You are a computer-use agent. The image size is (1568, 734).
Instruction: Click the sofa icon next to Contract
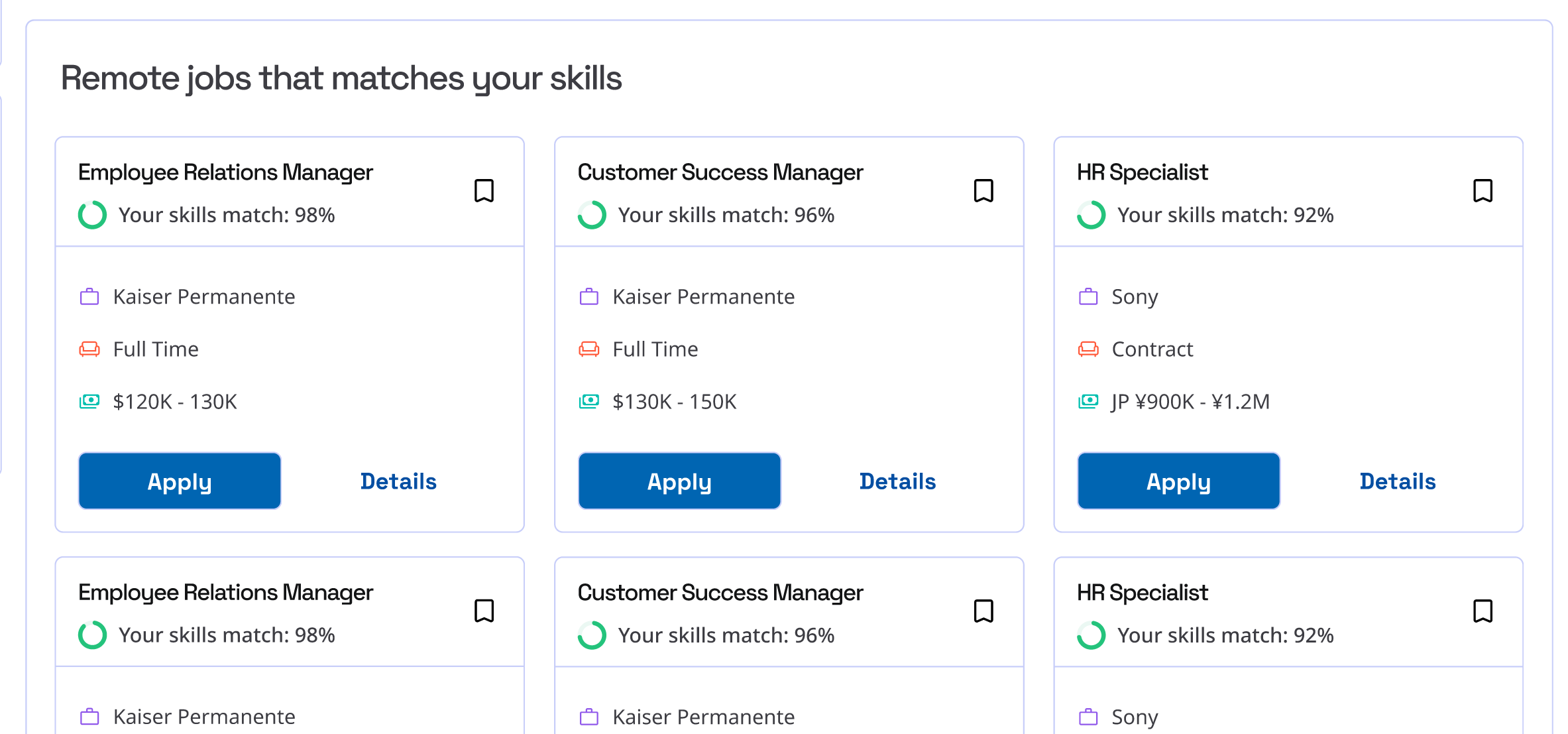tap(1088, 349)
